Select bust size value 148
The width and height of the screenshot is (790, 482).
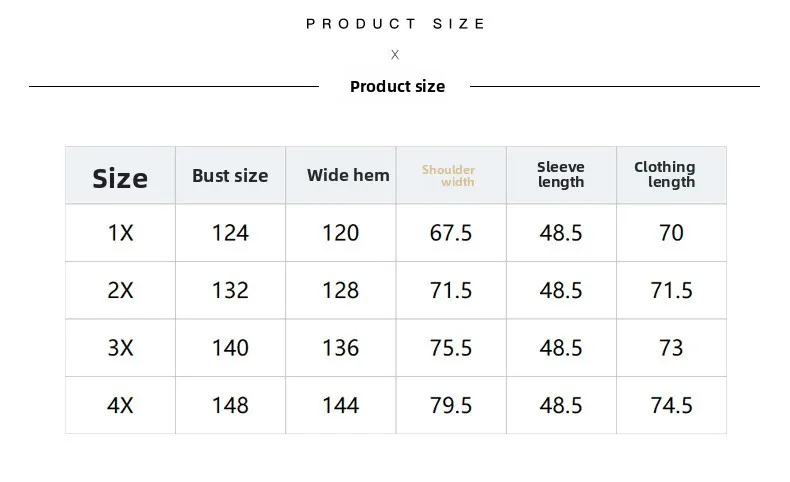pos(230,406)
